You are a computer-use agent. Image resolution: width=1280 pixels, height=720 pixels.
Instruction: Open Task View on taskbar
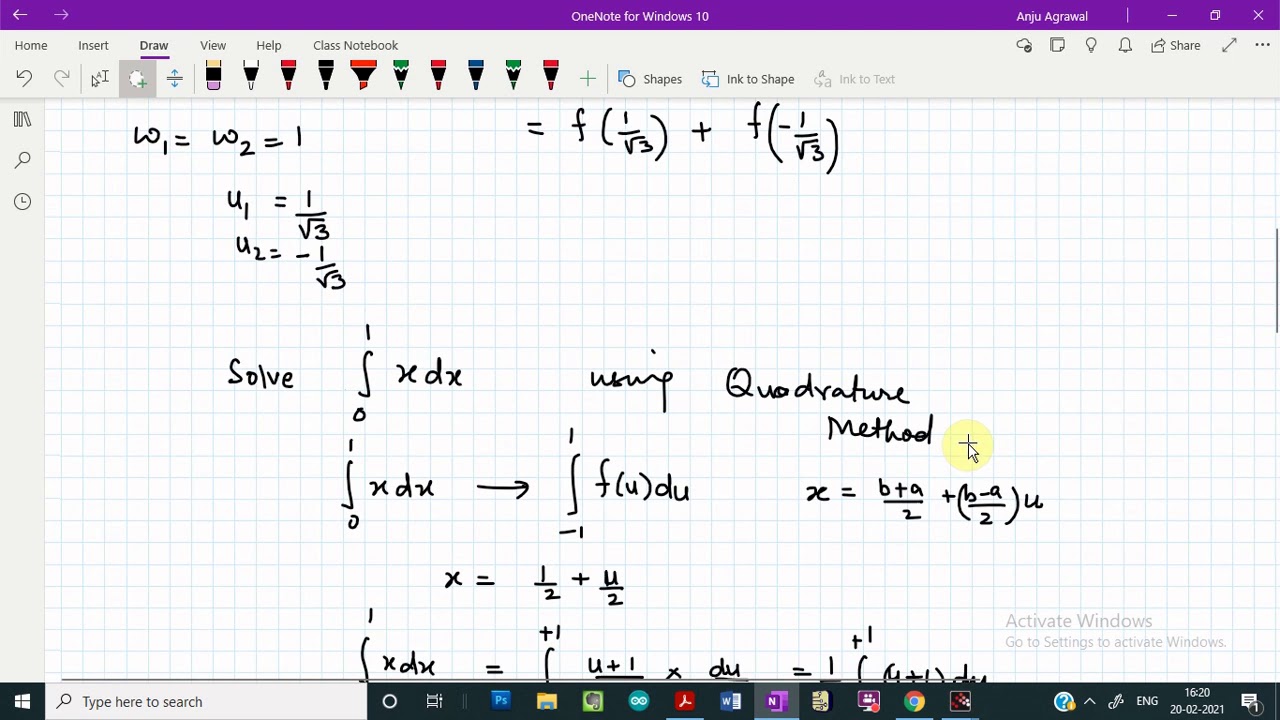(x=434, y=701)
